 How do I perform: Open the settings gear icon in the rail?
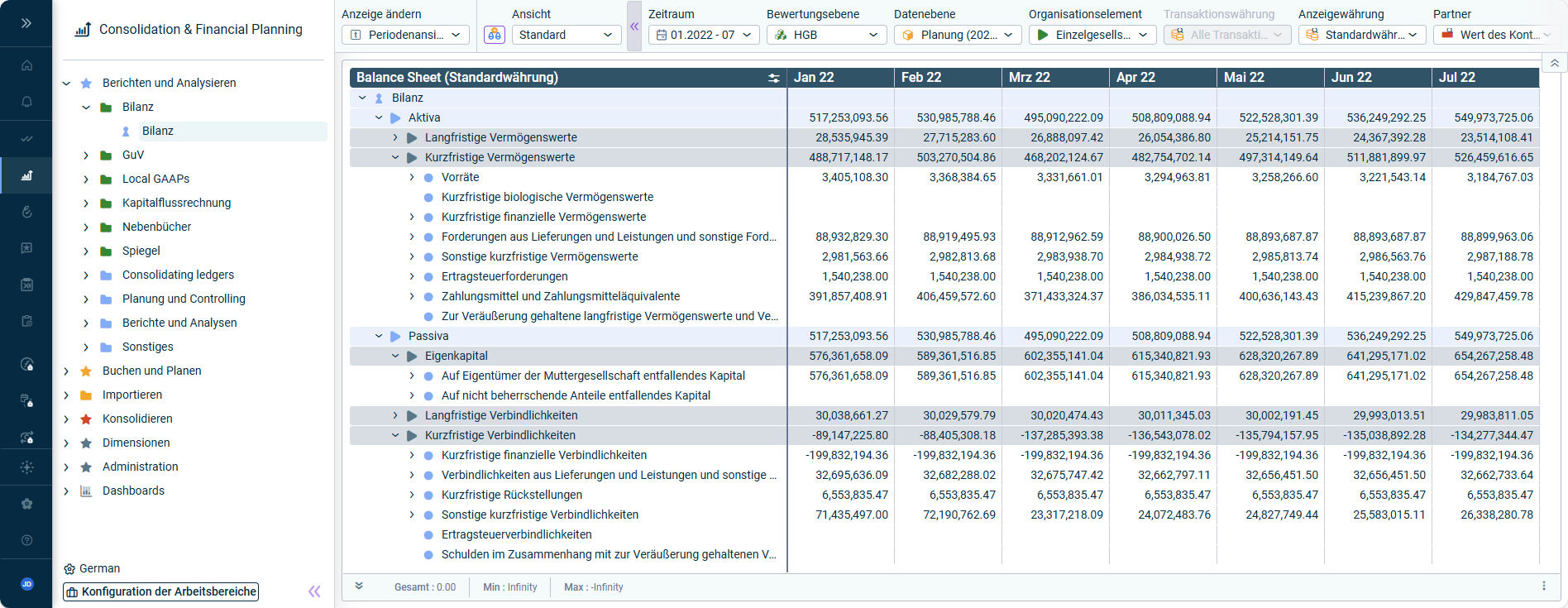pos(26,504)
